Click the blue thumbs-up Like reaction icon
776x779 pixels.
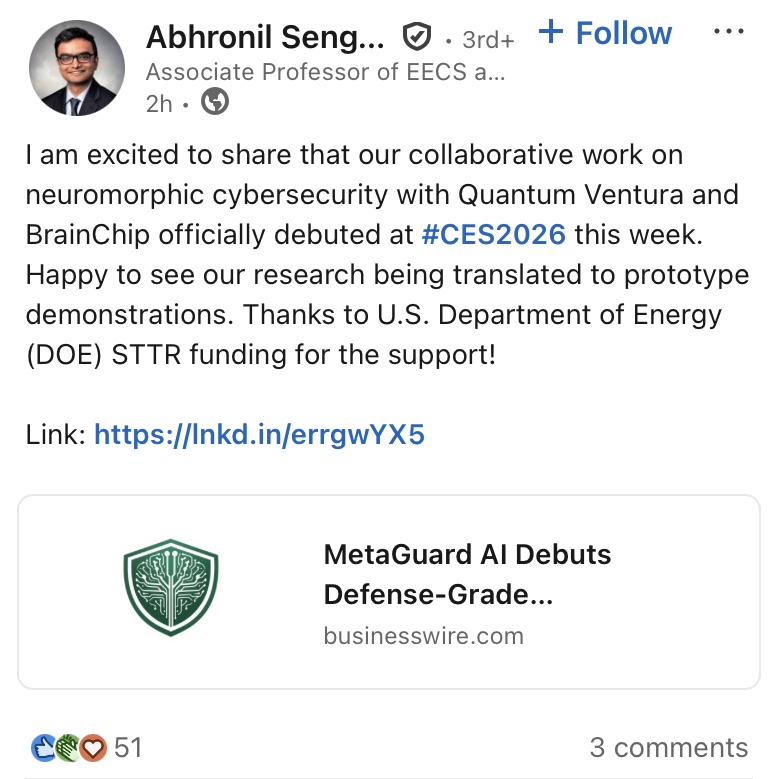[43, 747]
